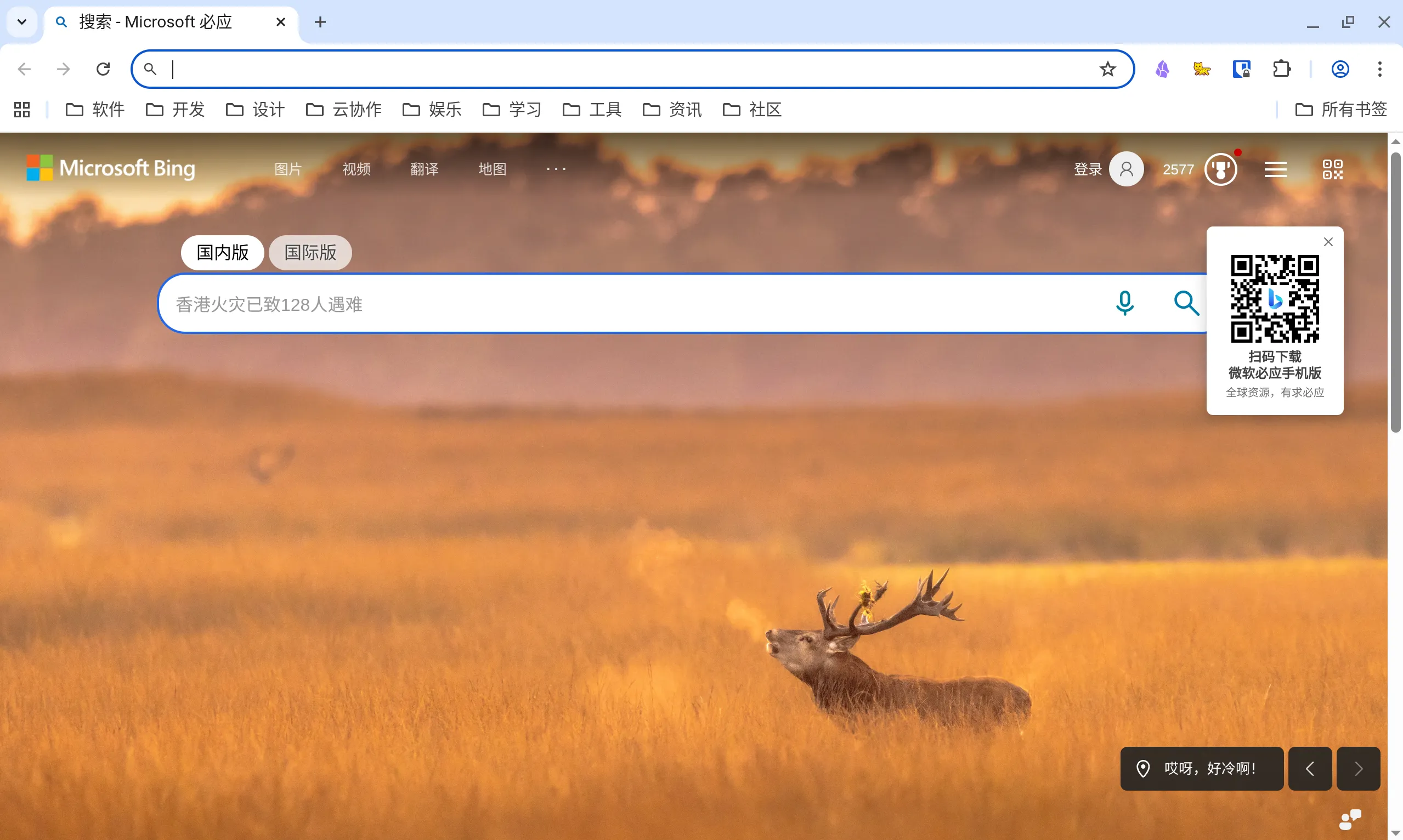Click the 登录 sign-in button
The height and width of the screenshot is (840, 1403).
[x=1088, y=168]
